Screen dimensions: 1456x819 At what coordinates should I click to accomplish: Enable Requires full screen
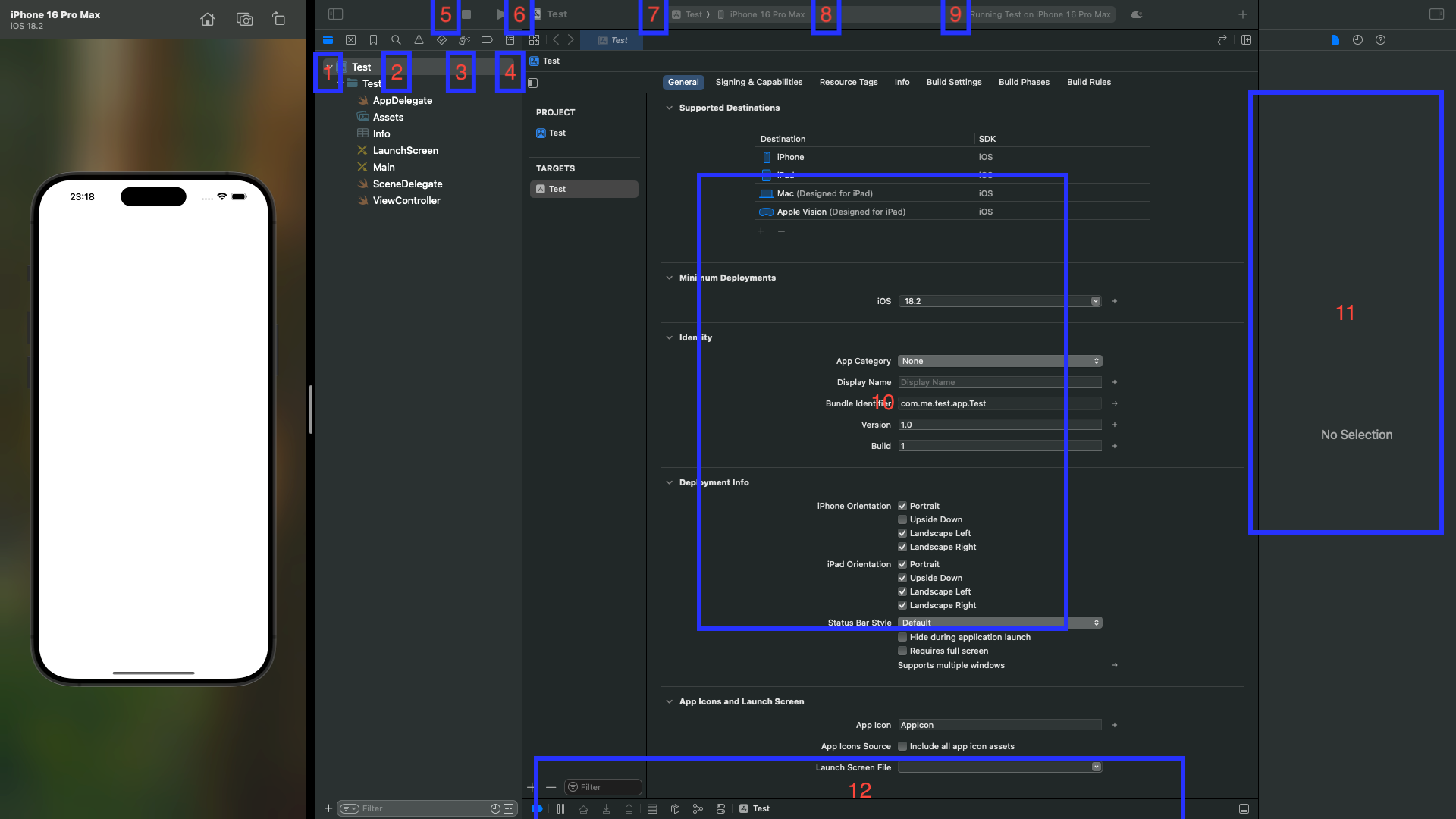pyautogui.click(x=902, y=651)
